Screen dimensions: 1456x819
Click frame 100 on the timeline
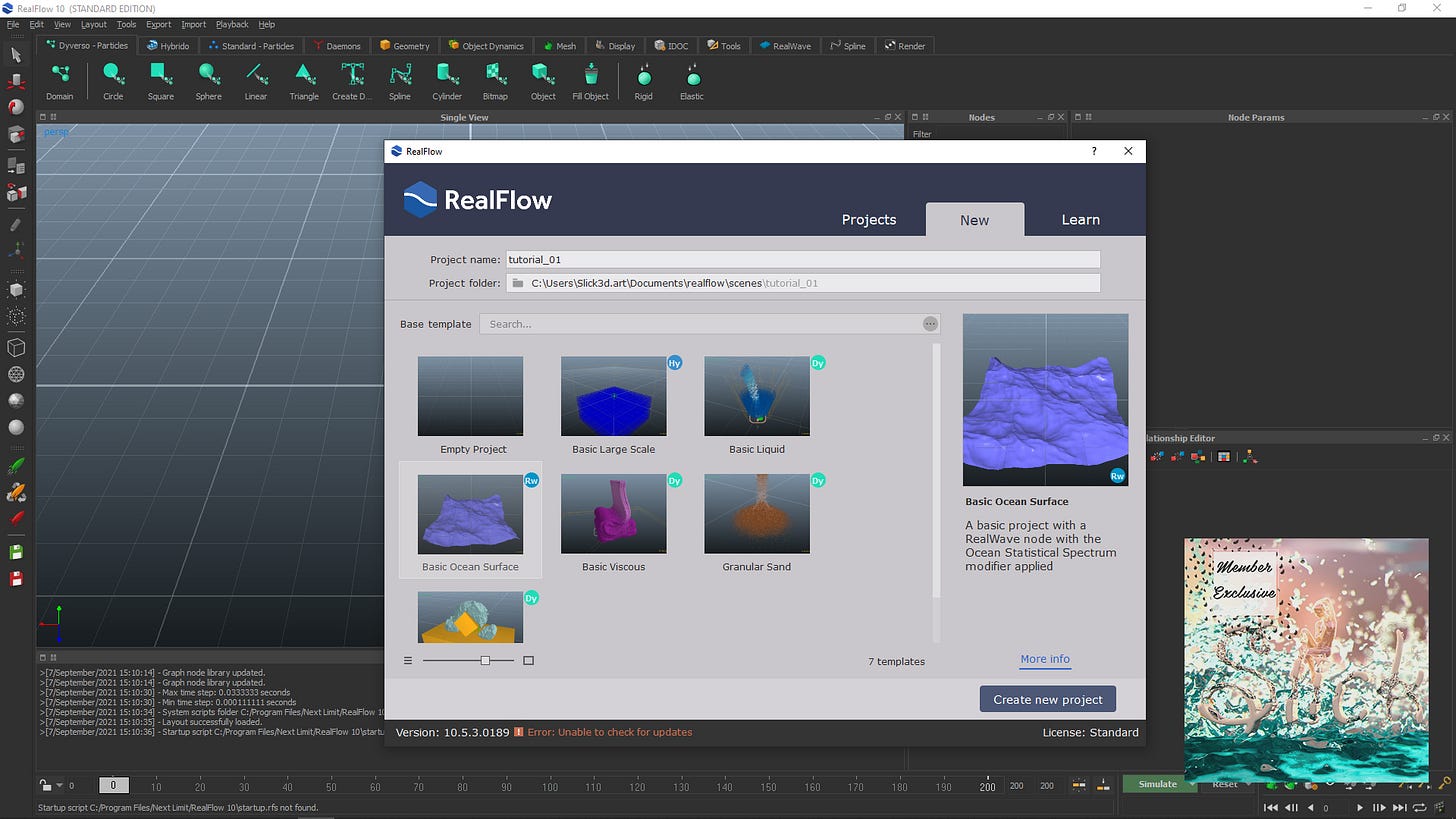[x=550, y=787]
